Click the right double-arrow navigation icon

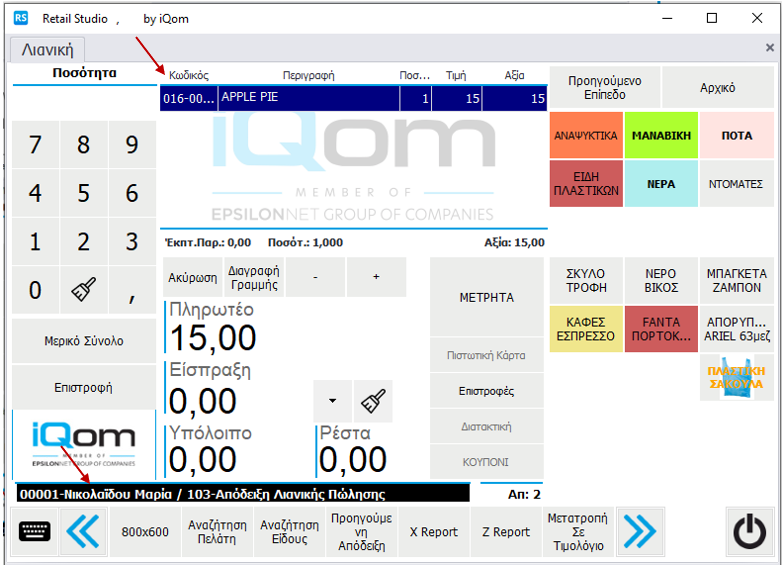coord(639,532)
